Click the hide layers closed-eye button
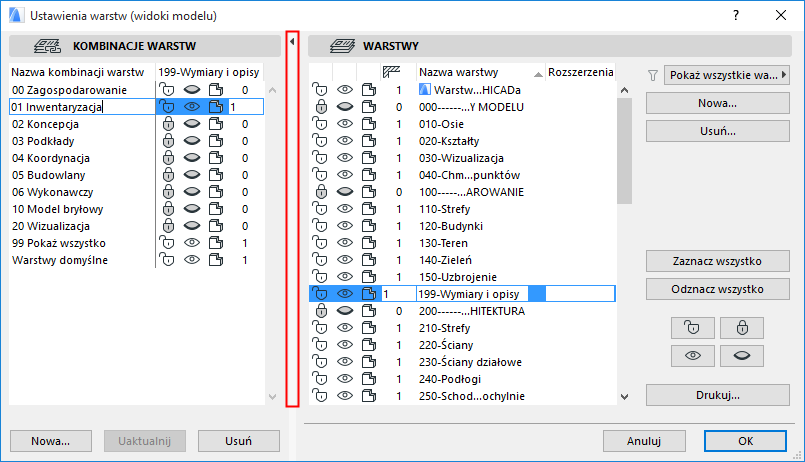The width and height of the screenshot is (805, 462). click(742, 356)
